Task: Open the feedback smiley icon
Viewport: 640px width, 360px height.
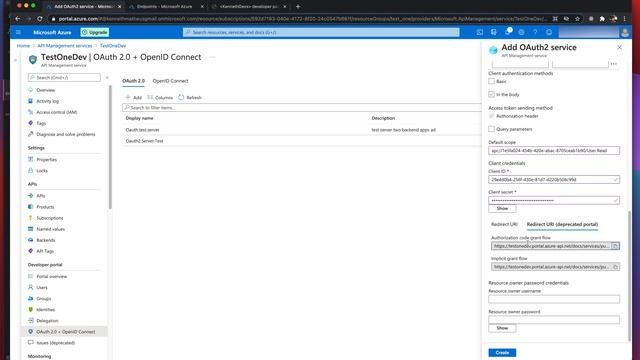Action: pos(549,32)
